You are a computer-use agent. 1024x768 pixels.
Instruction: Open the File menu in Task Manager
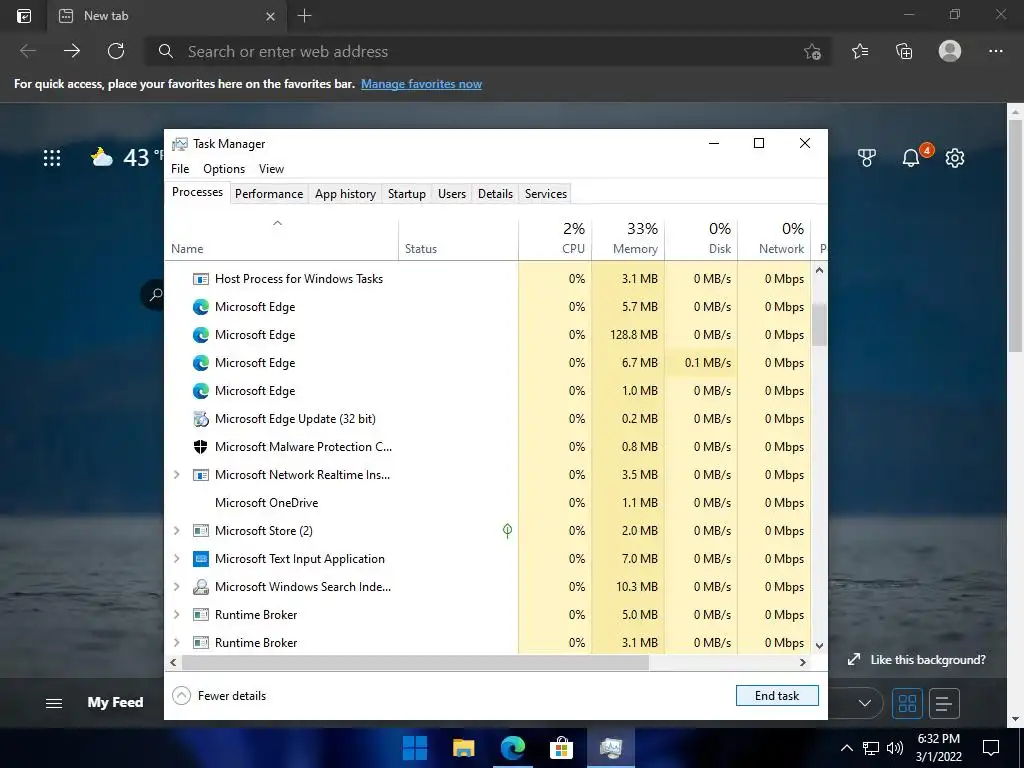pyautogui.click(x=180, y=168)
